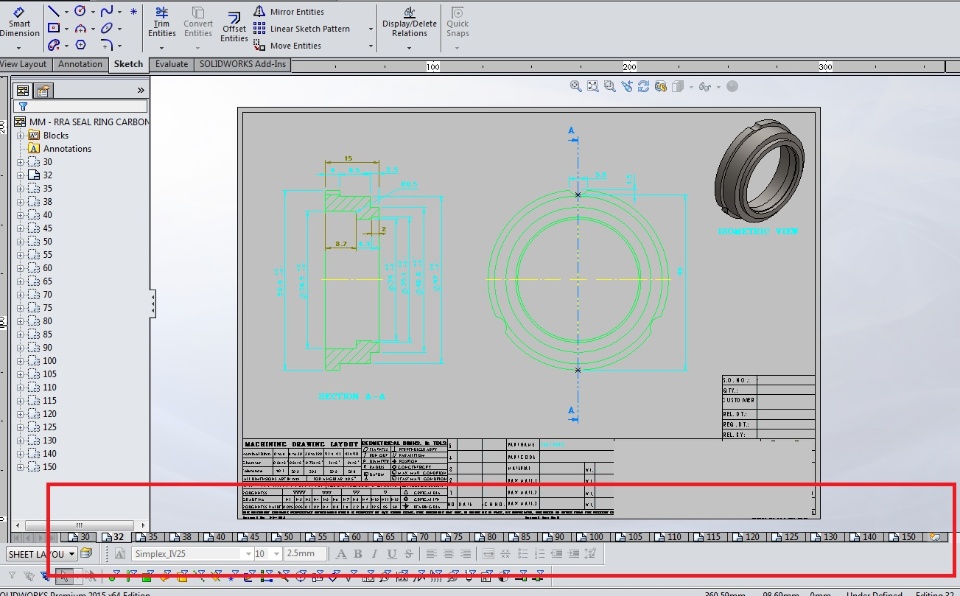Open the SHEET LAYOUT layer dropdown
The image size is (960, 596).
coord(71,554)
